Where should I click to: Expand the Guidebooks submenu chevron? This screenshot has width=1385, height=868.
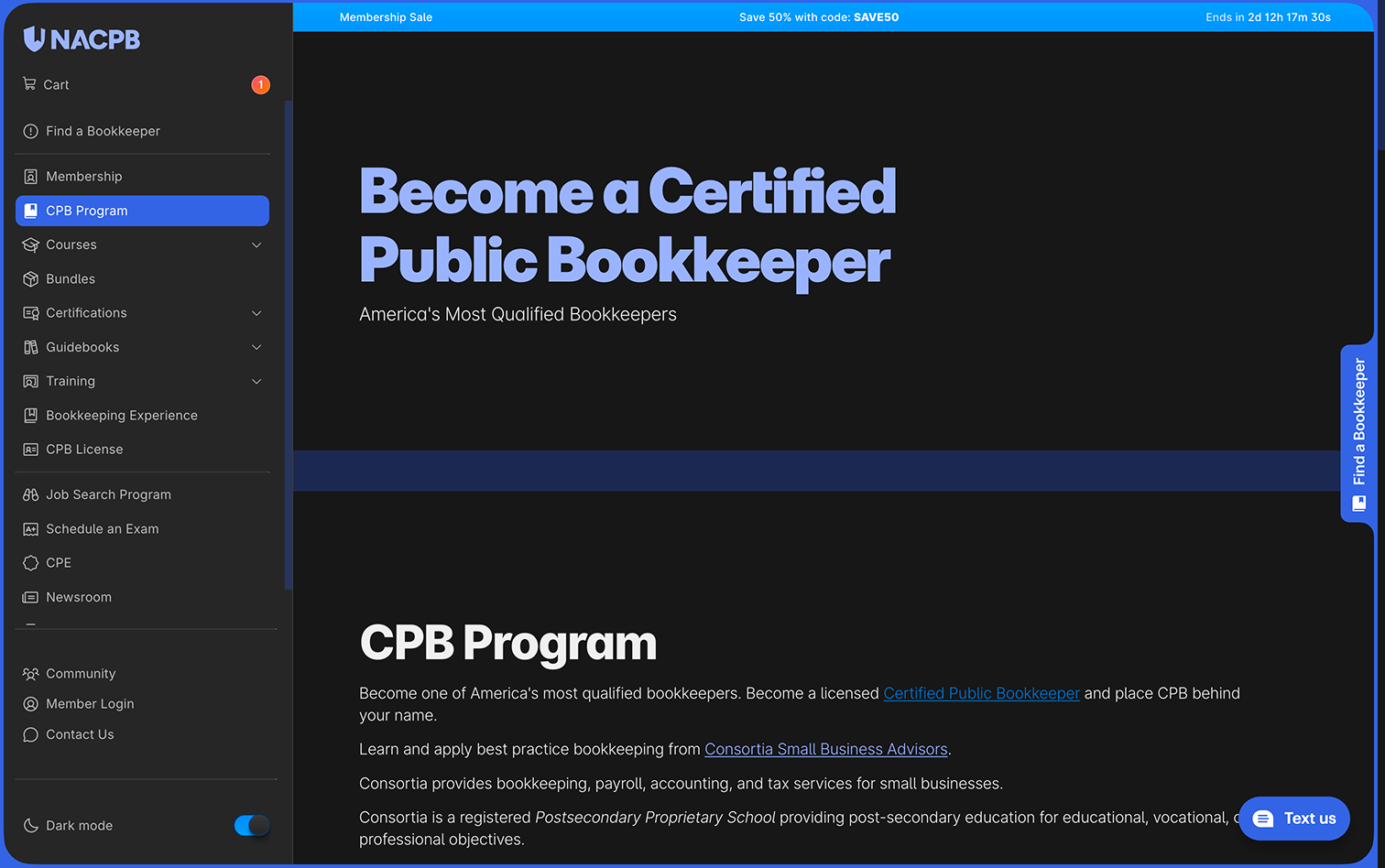pos(256,347)
